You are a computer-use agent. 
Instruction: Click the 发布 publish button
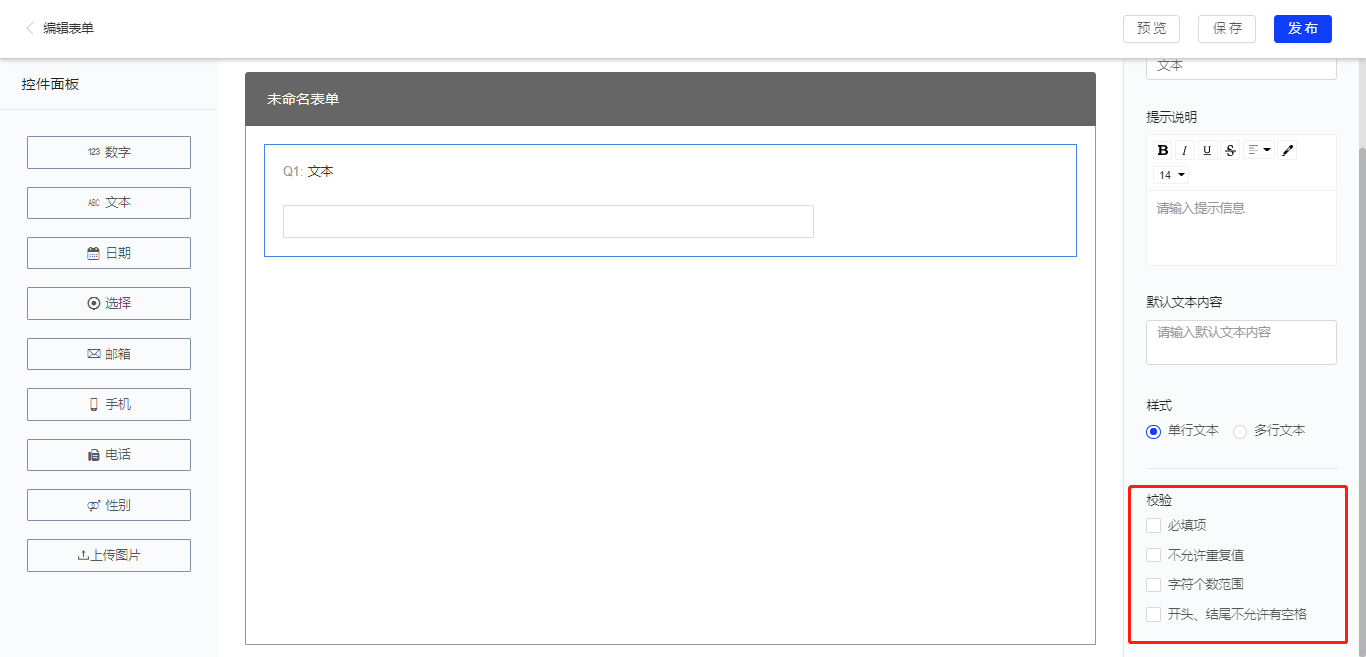pyautogui.click(x=1303, y=28)
